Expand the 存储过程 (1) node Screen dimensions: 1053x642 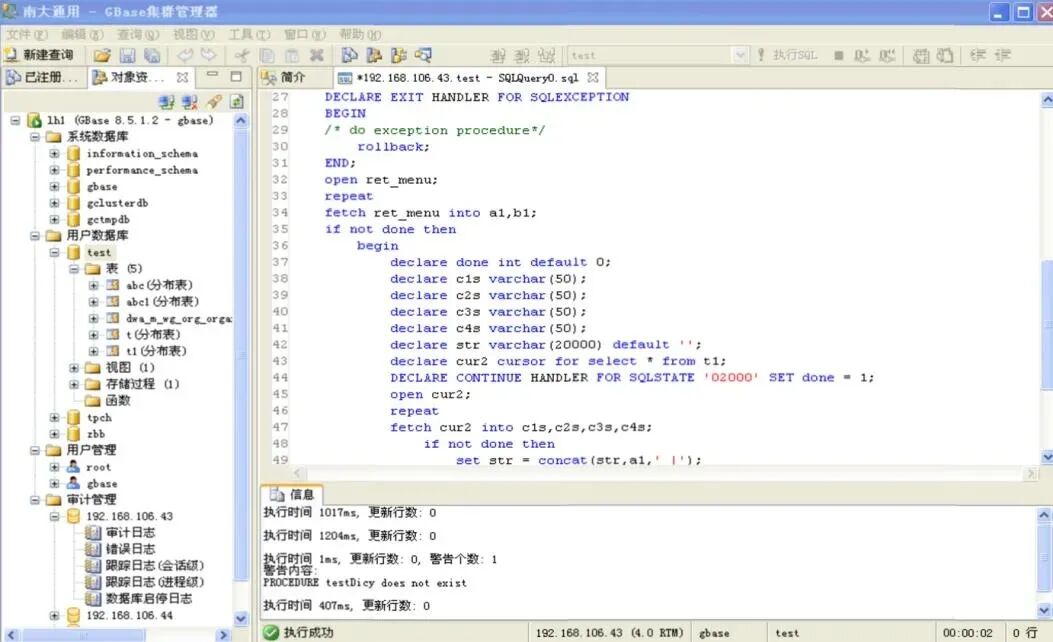[x=74, y=384]
